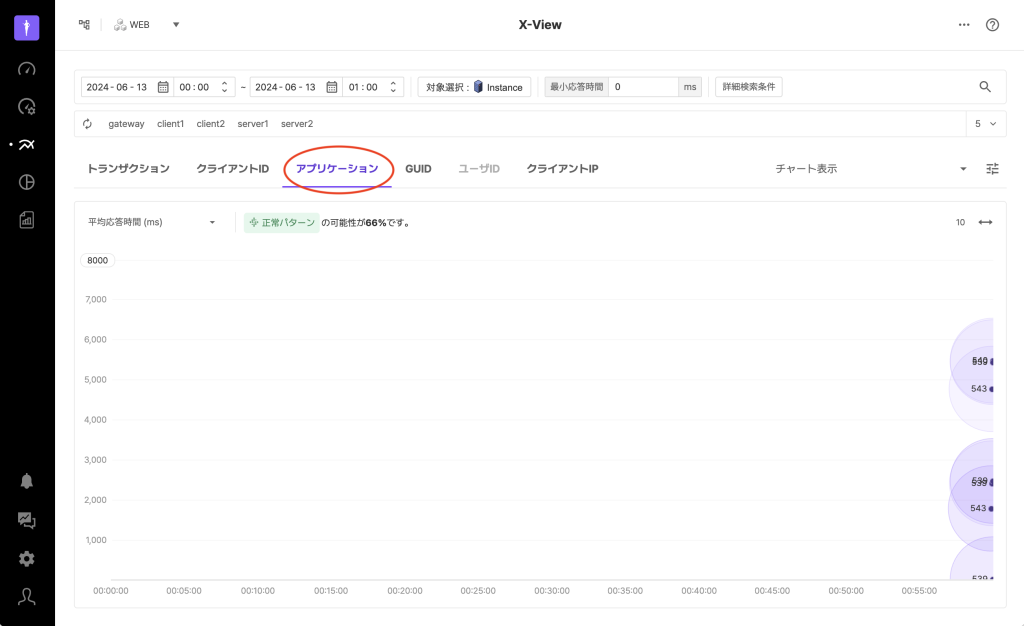Open the help question mark icon
Viewport: 1024px width, 626px height.
point(992,25)
